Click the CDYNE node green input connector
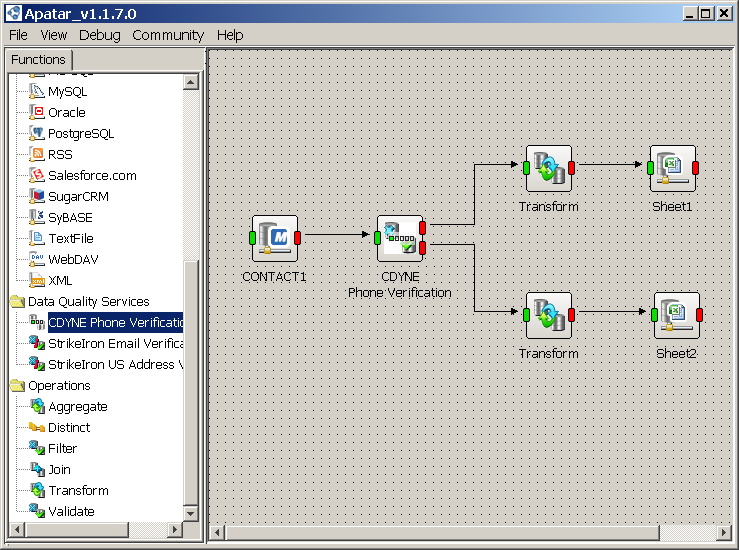This screenshot has width=739, height=550. pyautogui.click(x=377, y=238)
